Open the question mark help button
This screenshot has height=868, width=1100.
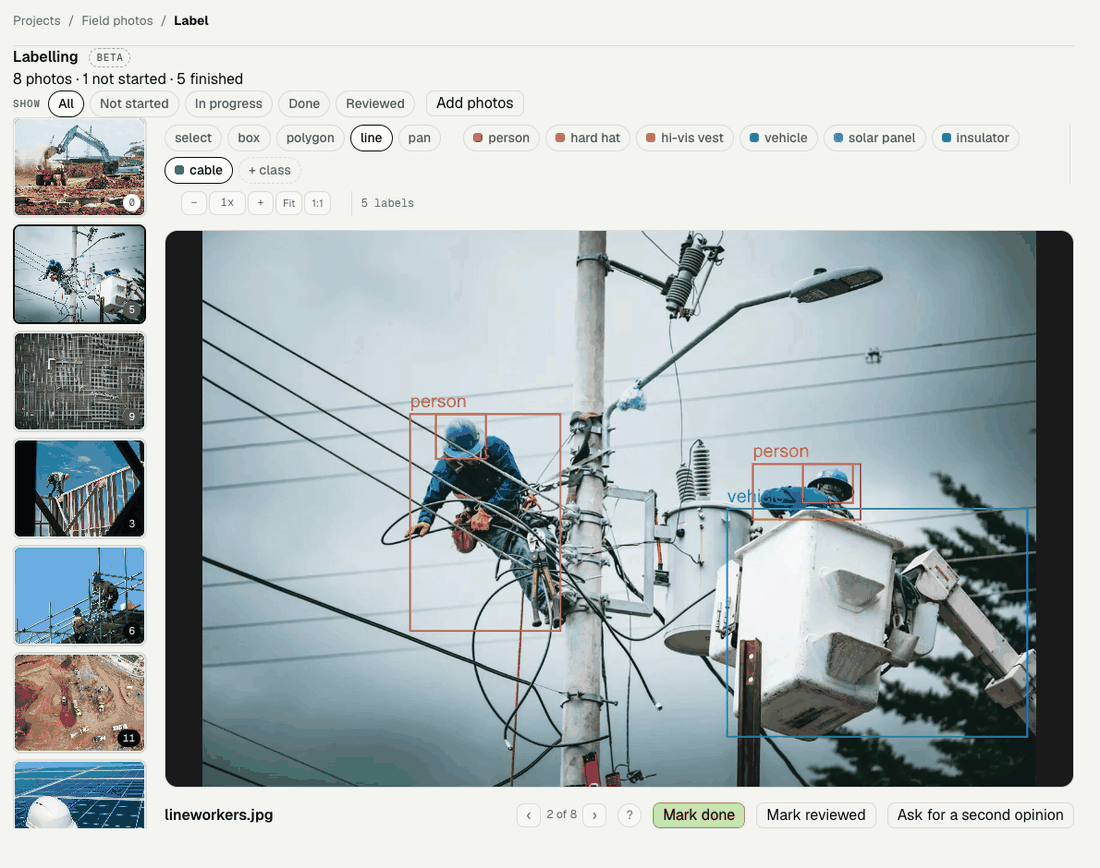point(629,815)
